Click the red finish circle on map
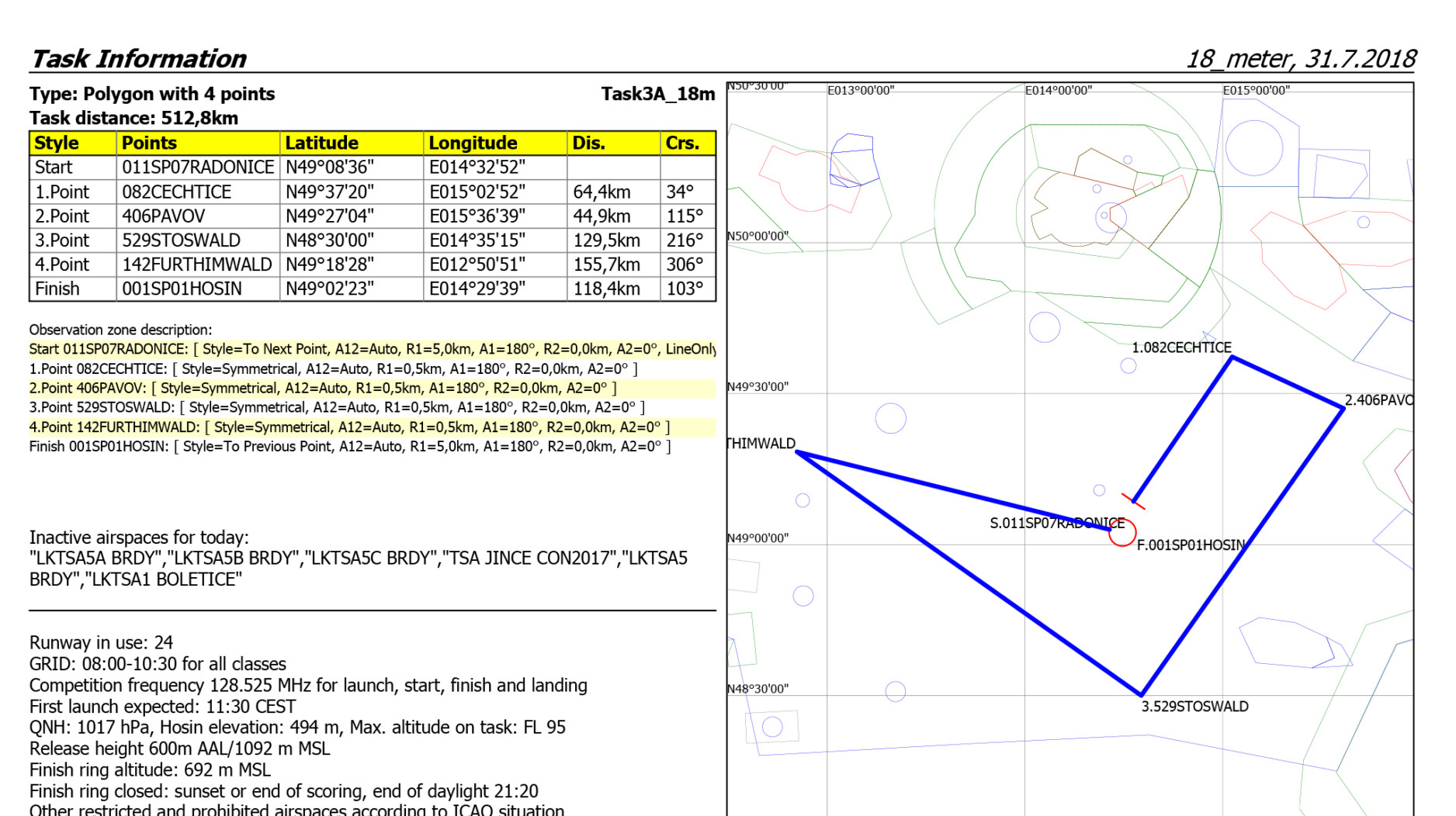Viewport: 1456px width, 816px height. coord(1122,533)
